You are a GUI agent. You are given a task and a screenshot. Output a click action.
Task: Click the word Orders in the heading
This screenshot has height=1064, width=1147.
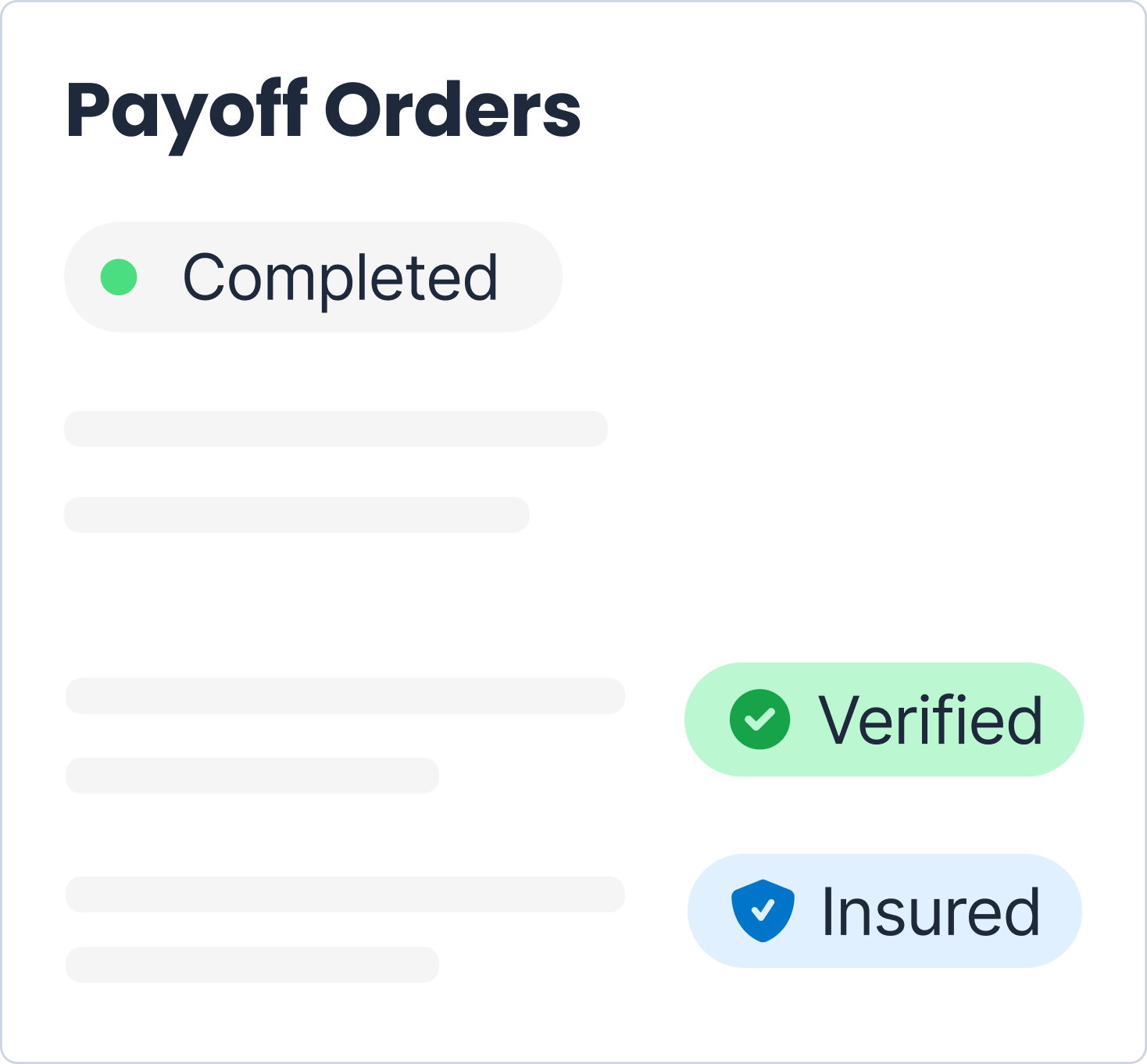[452, 110]
